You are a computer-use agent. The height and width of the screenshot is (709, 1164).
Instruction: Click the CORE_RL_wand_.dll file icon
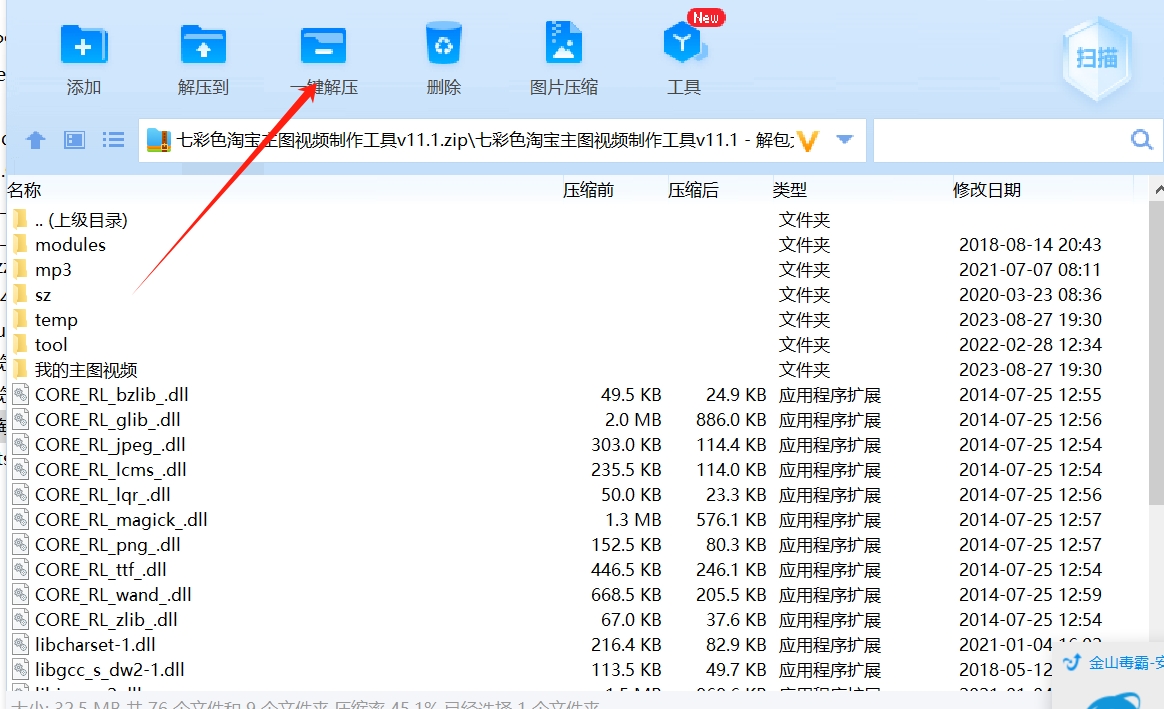(x=21, y=594)
